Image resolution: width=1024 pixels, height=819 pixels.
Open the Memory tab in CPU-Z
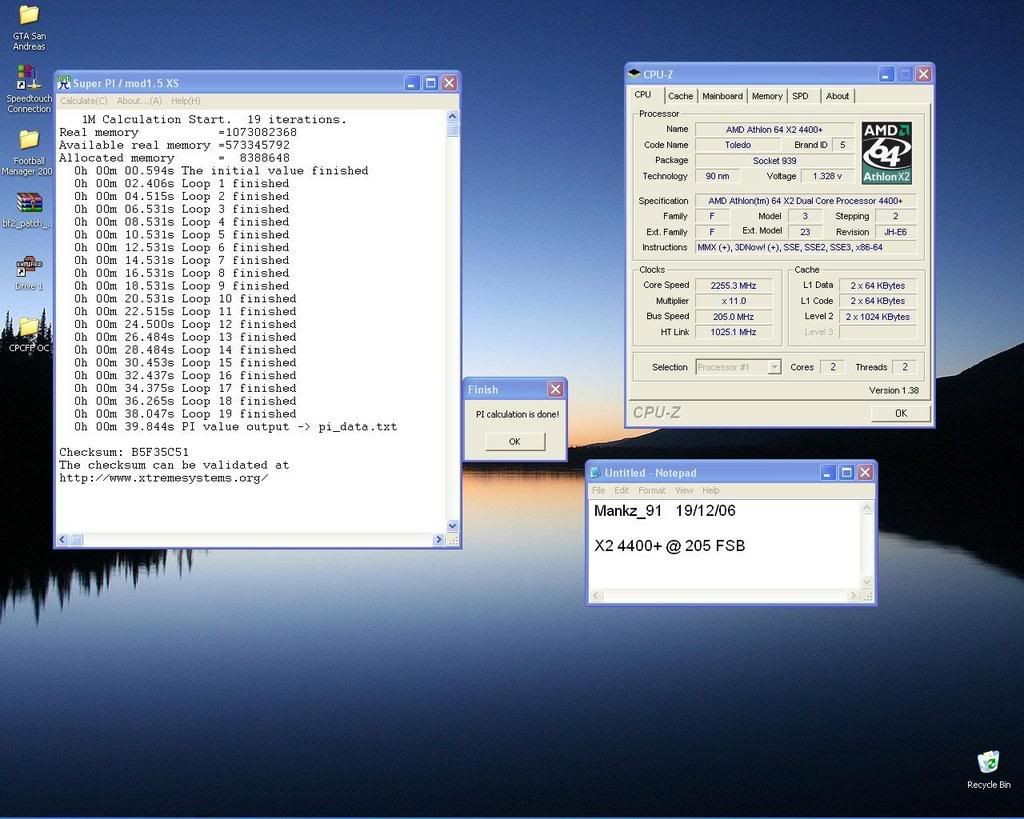click(767, 96)
